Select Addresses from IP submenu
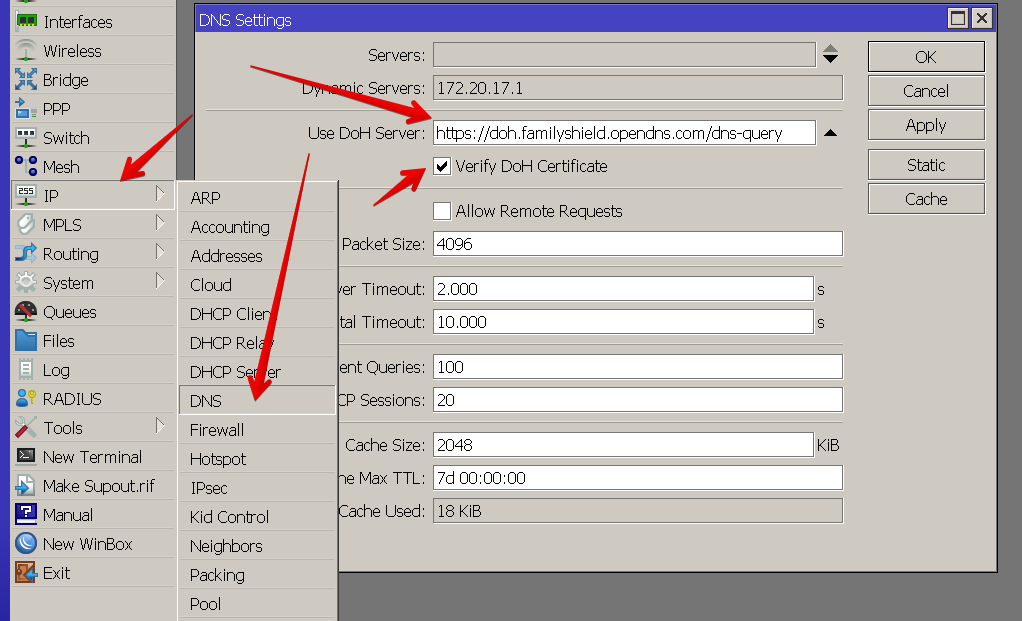Viewport: 1022px width, 621px height. pos(257,255)
